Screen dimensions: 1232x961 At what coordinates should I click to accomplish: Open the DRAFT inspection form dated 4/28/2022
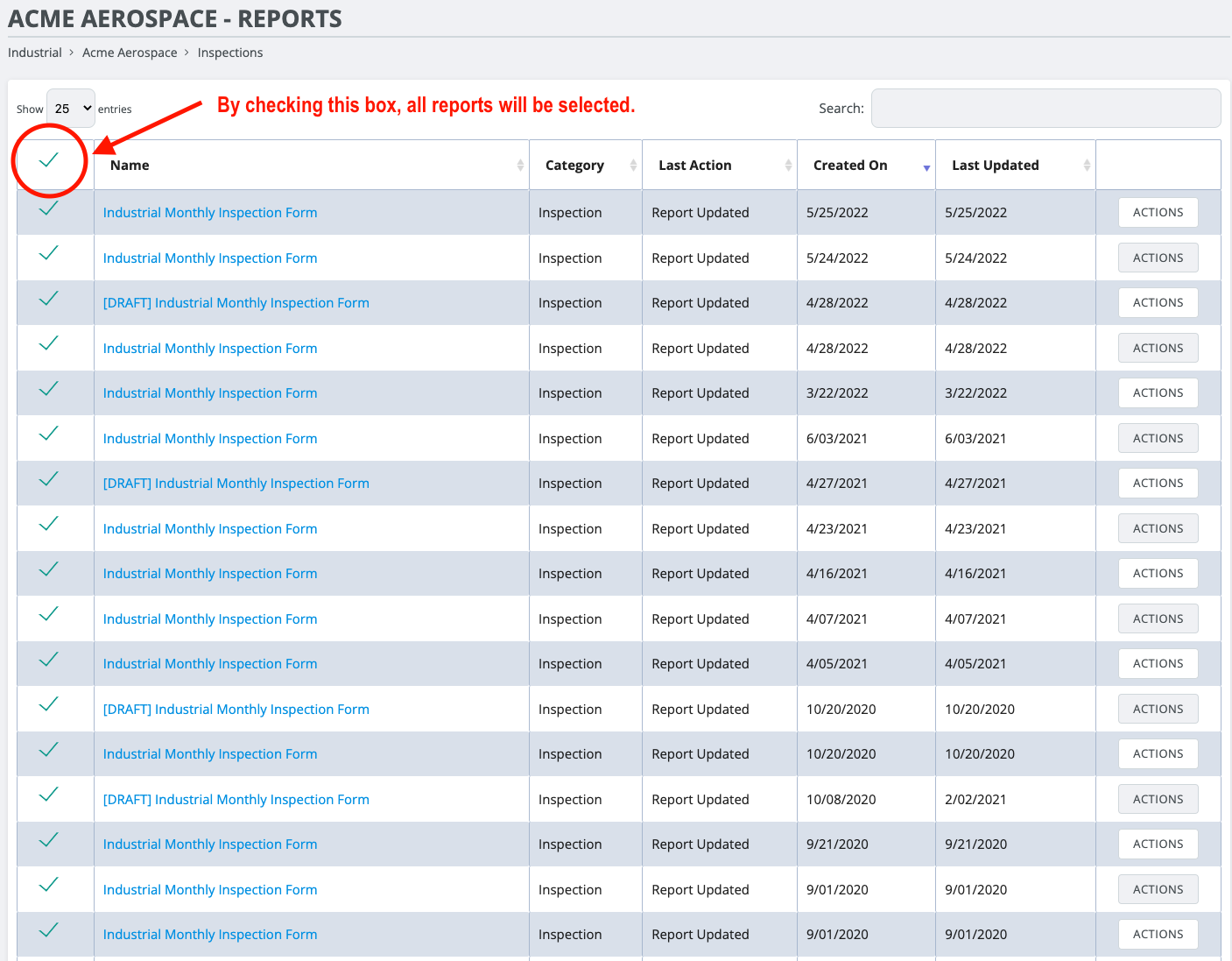click(236, 303)
